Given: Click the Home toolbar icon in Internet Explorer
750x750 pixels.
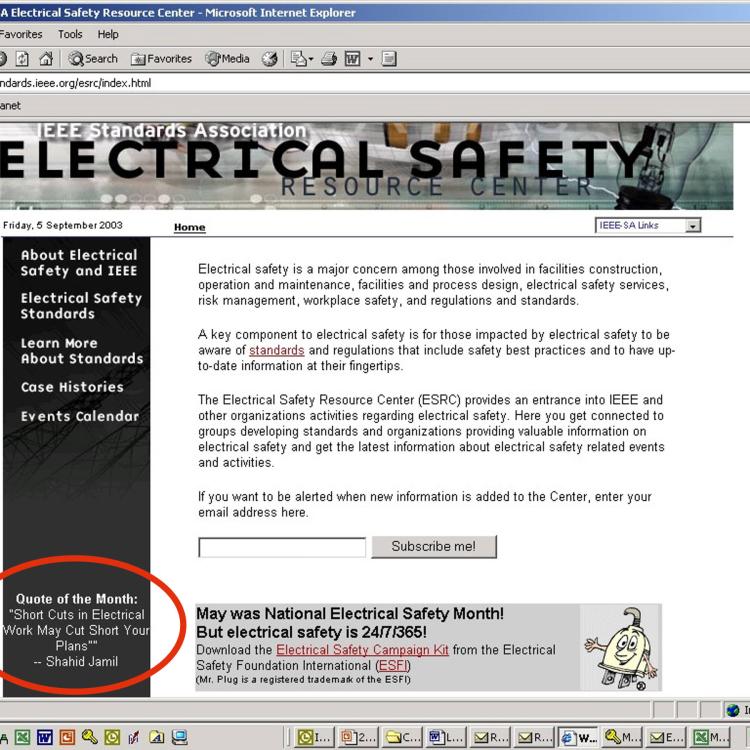Looking at the screenshot, I should pos(46,59).
